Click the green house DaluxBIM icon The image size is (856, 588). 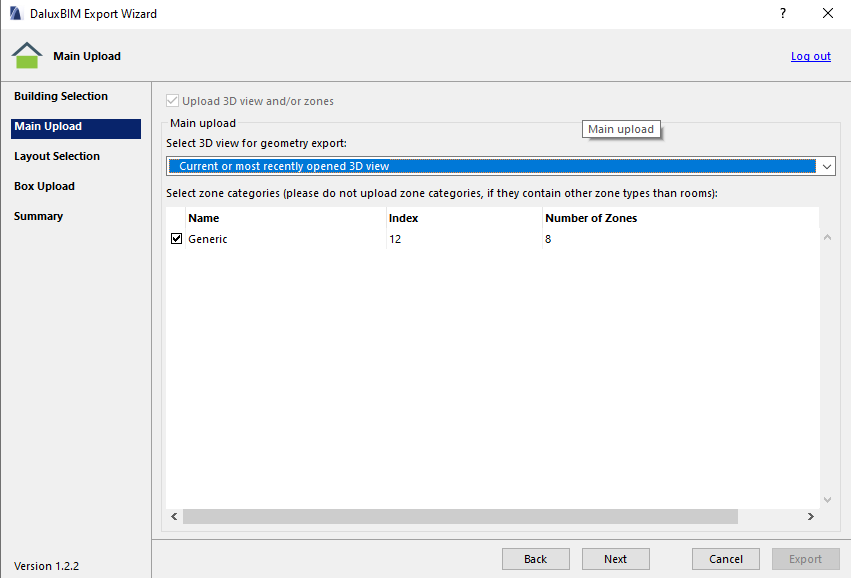(27, 56)
